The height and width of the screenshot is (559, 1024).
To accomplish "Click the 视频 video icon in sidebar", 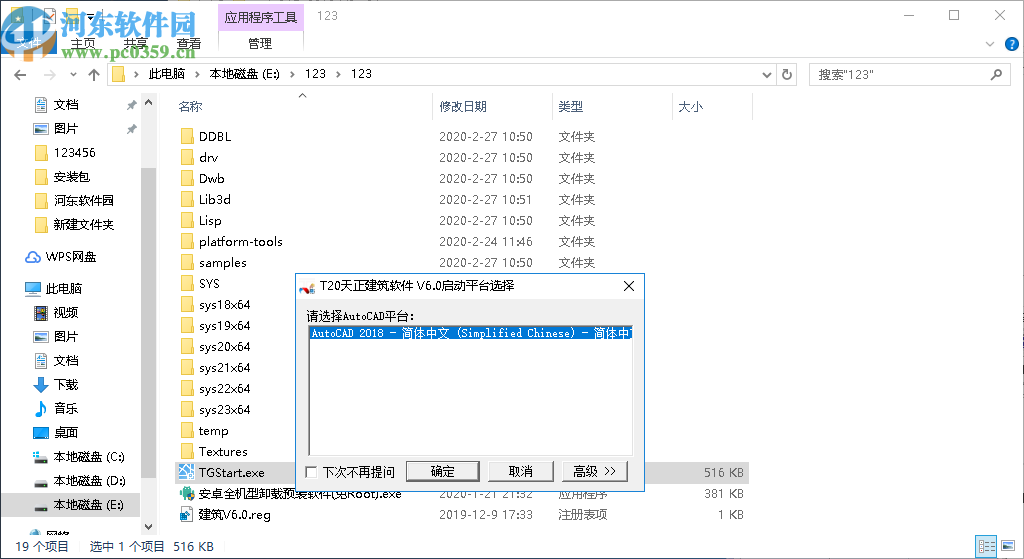I will [x=40, y=313].
